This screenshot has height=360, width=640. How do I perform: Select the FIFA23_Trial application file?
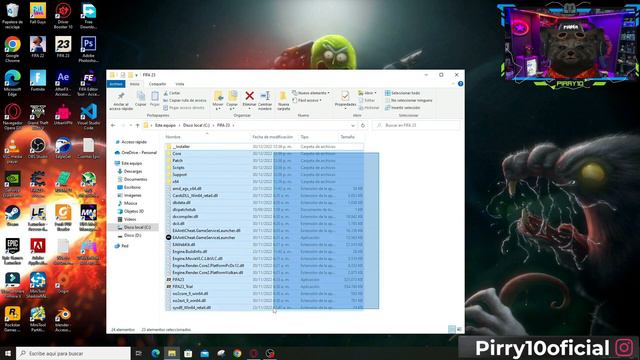(x=264, y=287)
